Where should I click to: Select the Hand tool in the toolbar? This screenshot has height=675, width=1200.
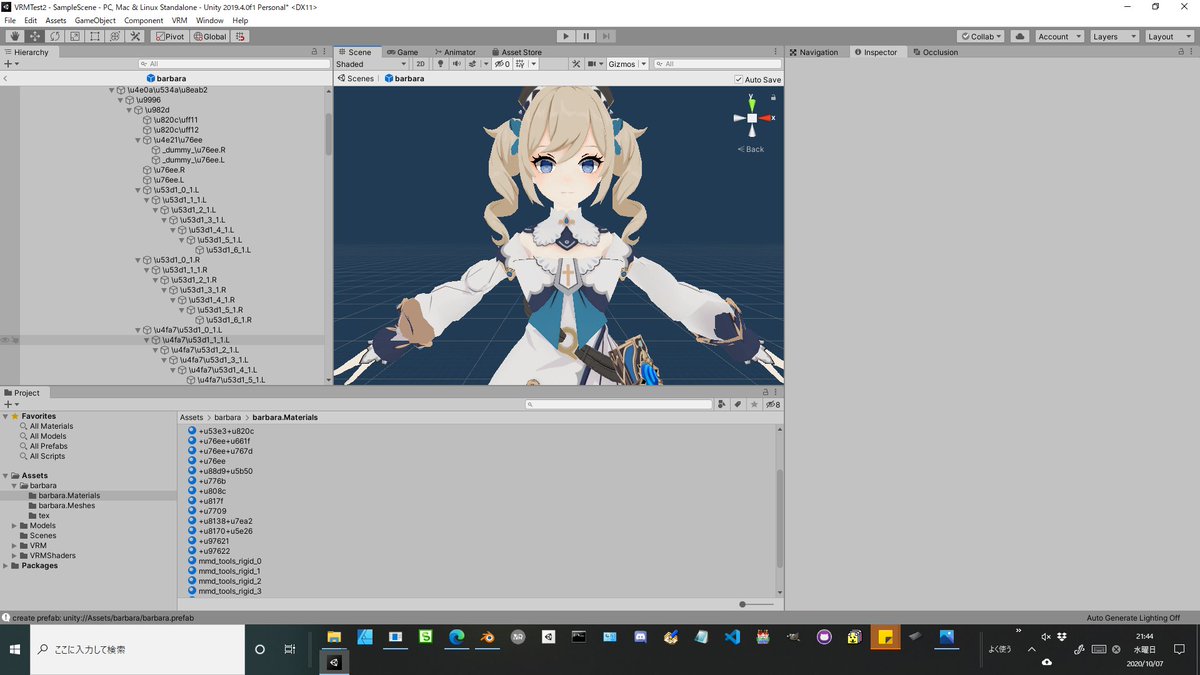click(14, 36)
